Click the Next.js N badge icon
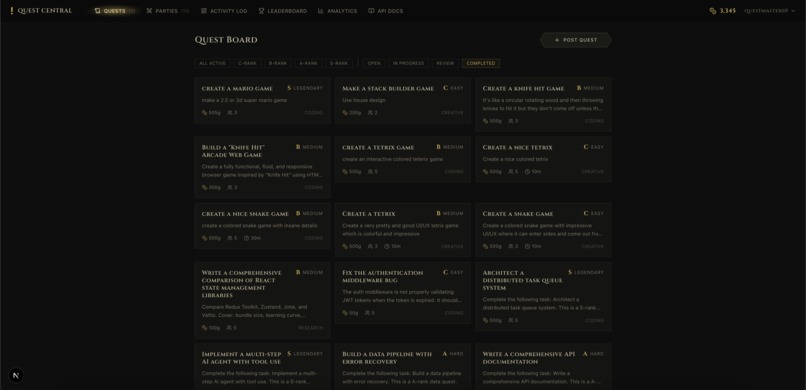 [16, 375]
